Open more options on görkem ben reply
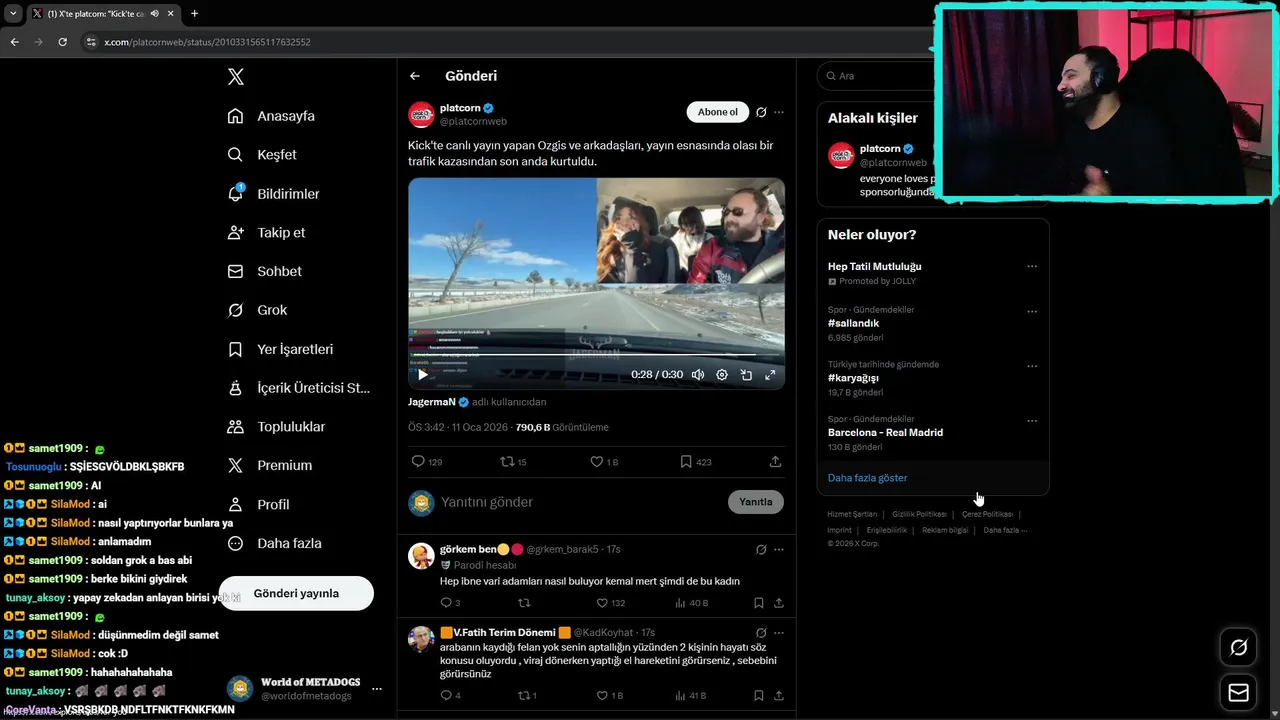Viewport: 1280px width, 720px height. (x=779, y=549)
